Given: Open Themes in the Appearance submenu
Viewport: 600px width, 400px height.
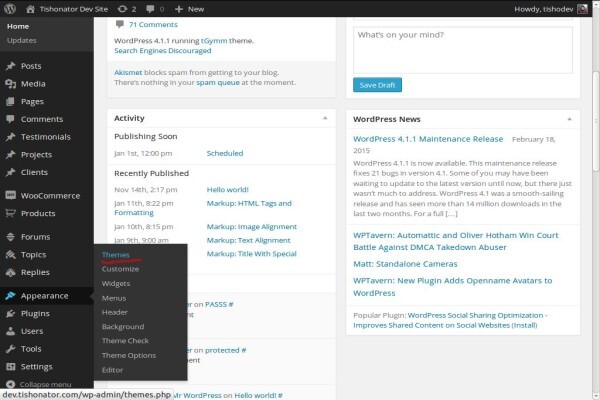Looking at the screenshot, I should coord(116,255).
